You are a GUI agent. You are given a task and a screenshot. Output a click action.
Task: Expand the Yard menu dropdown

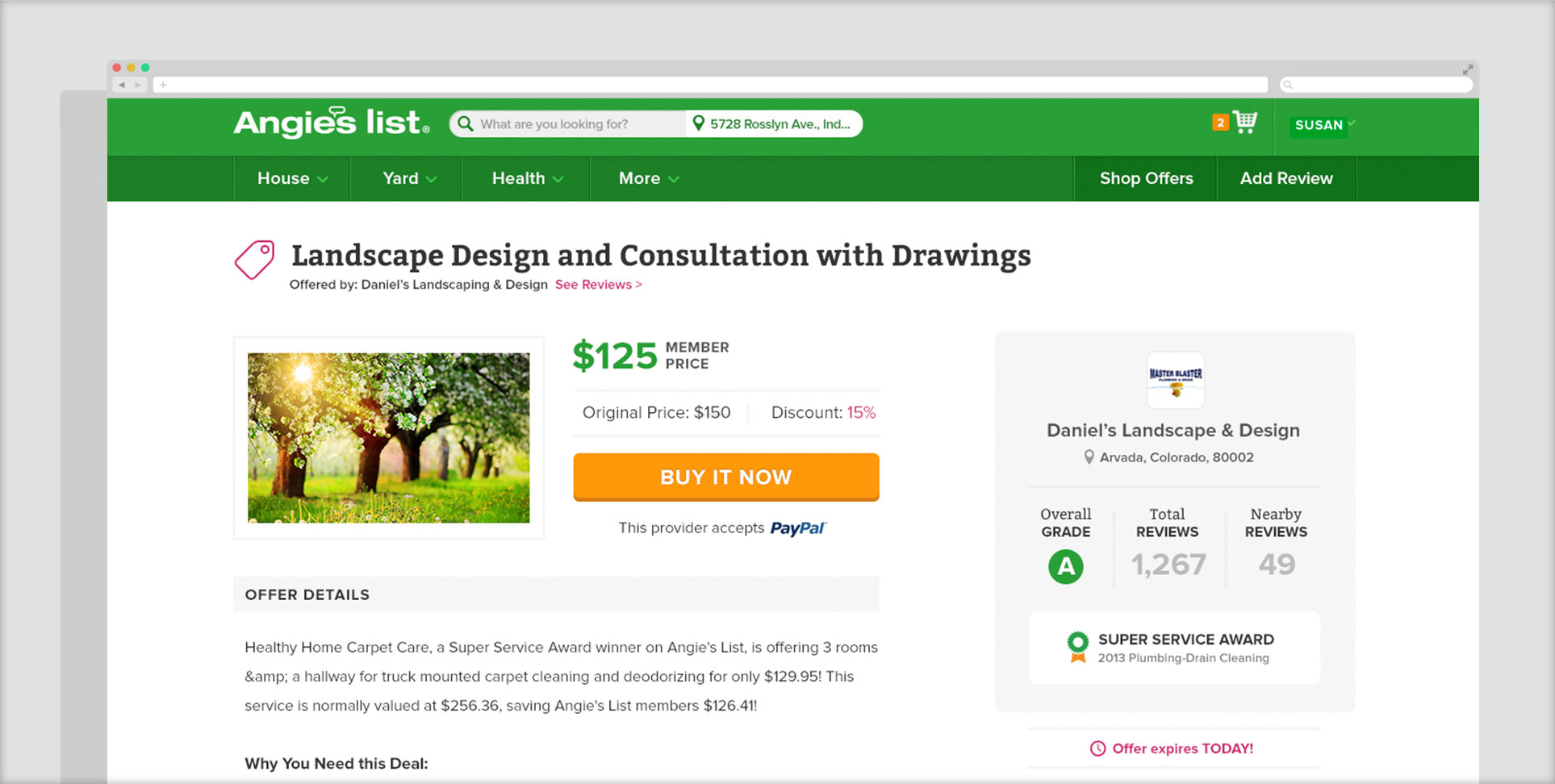[x=409, y=178]
